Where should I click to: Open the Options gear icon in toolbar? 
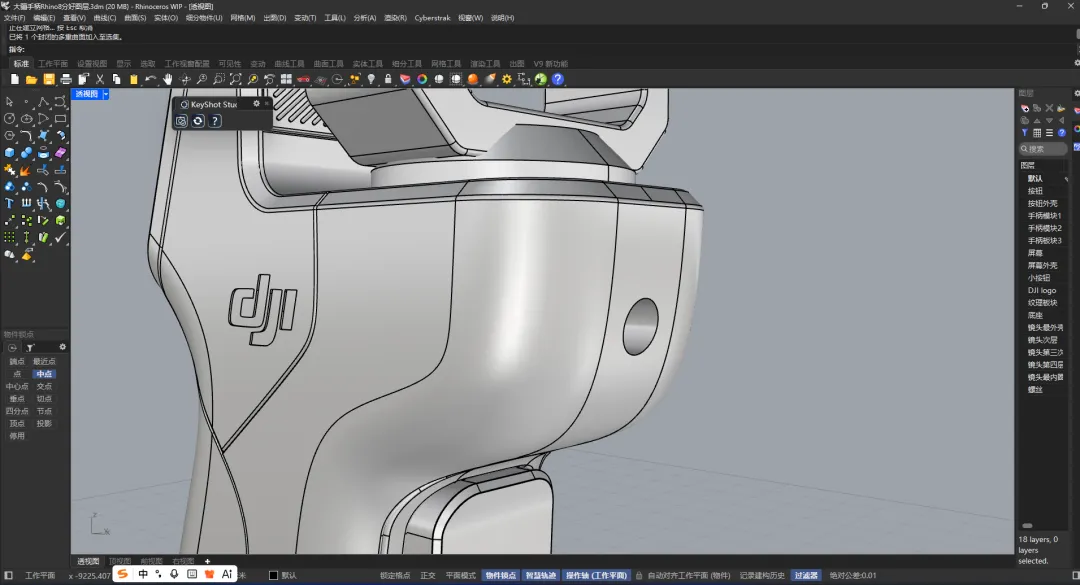point(507,79)
